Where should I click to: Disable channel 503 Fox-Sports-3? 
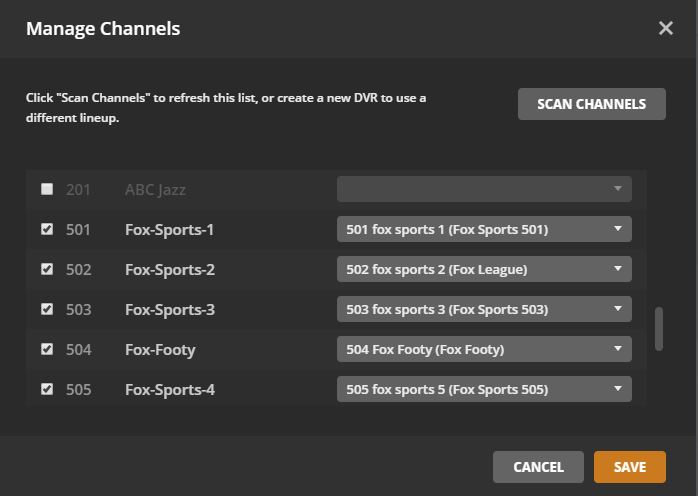tap(47, 309)
